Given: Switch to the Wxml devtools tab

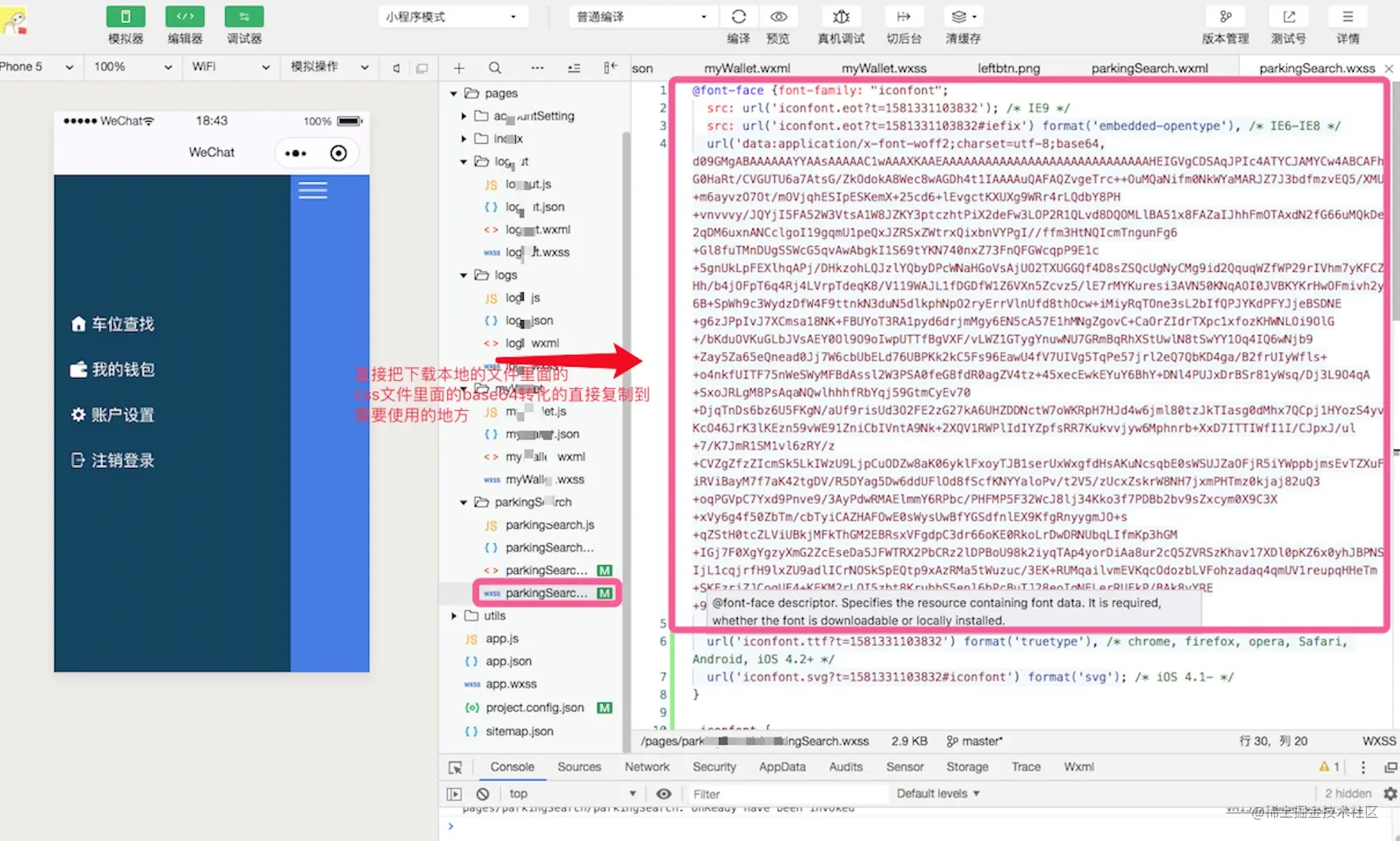Looking at the screenshot, I should (x=1078, y=767).
